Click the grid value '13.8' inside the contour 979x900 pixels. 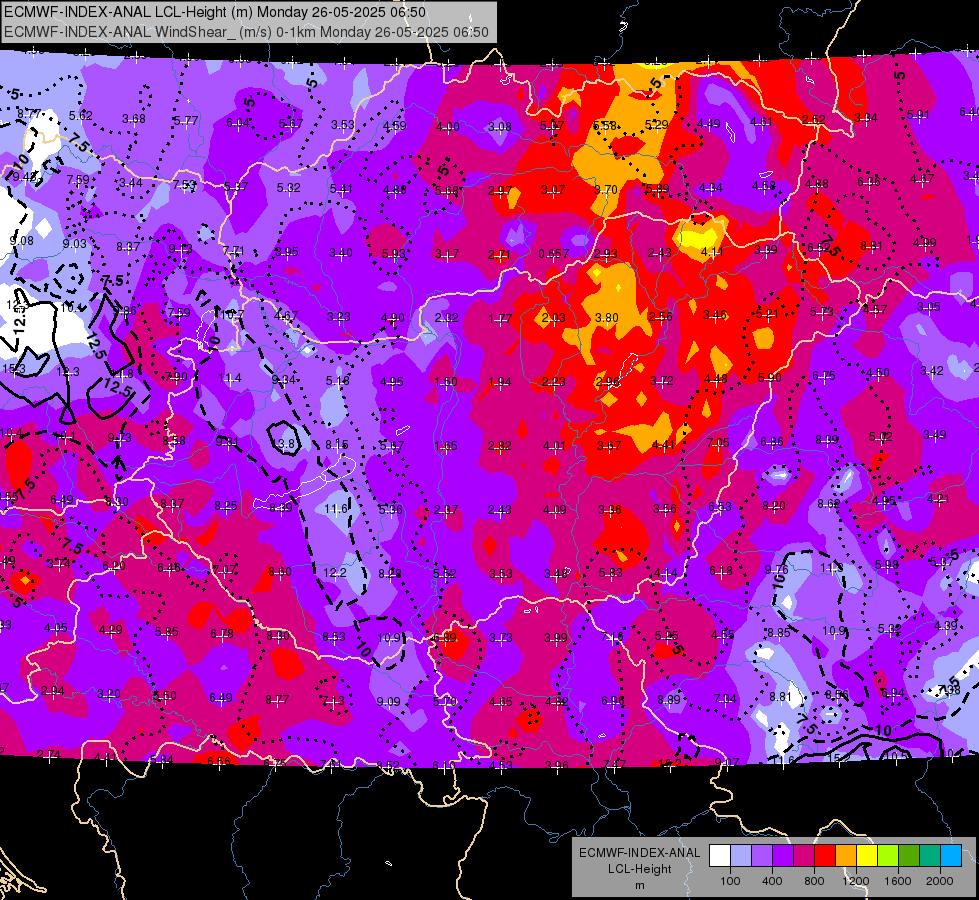[x=284, y=444]
